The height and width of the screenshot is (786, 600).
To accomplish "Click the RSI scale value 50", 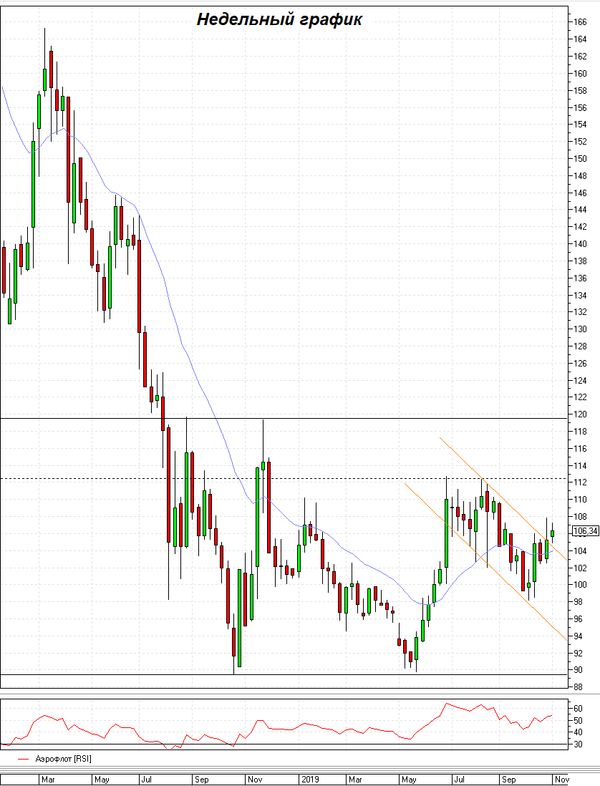I will (578, 720).
